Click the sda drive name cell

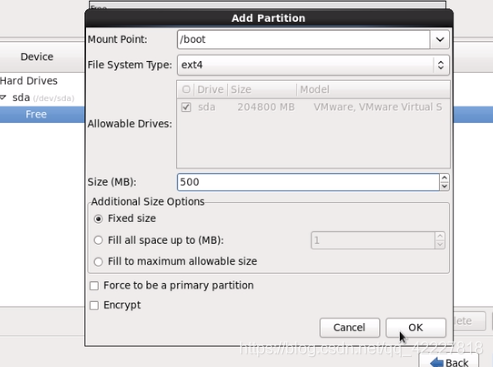point(207,107)
